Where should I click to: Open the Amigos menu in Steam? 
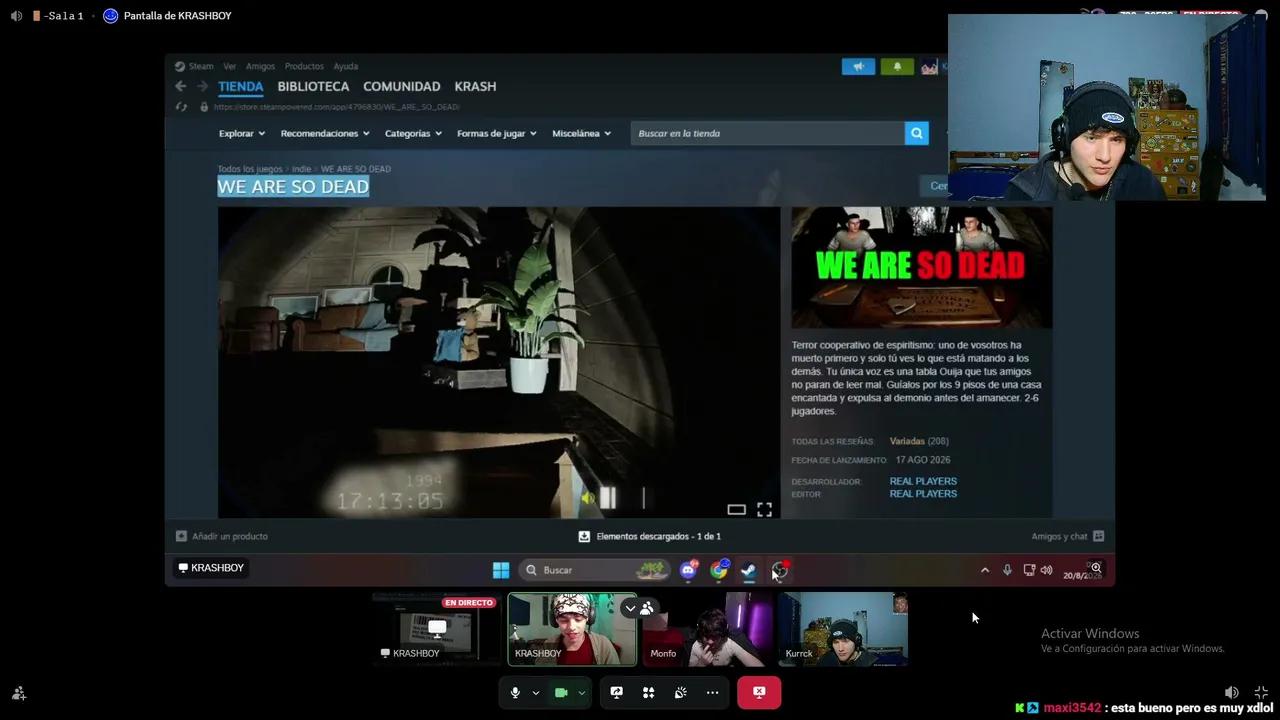(x=260, y=66)
